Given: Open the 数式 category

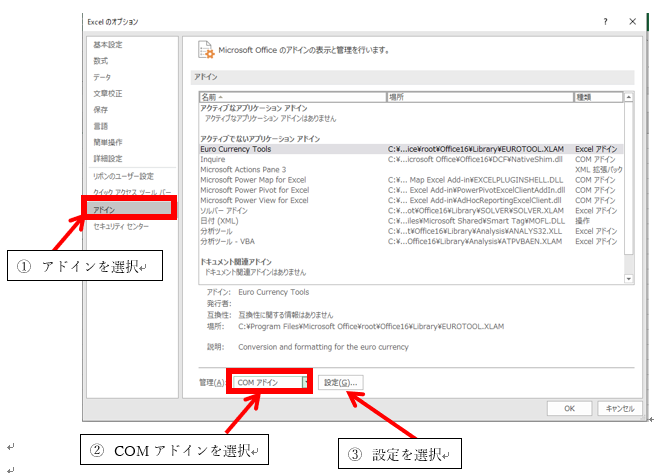Looking at the screenshot, I should (x=101, y=61).
